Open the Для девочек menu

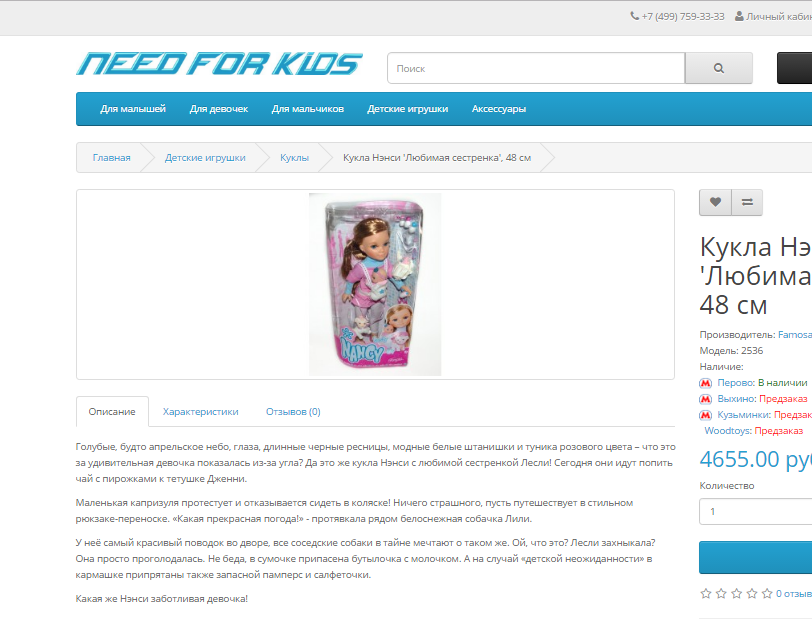219,109
